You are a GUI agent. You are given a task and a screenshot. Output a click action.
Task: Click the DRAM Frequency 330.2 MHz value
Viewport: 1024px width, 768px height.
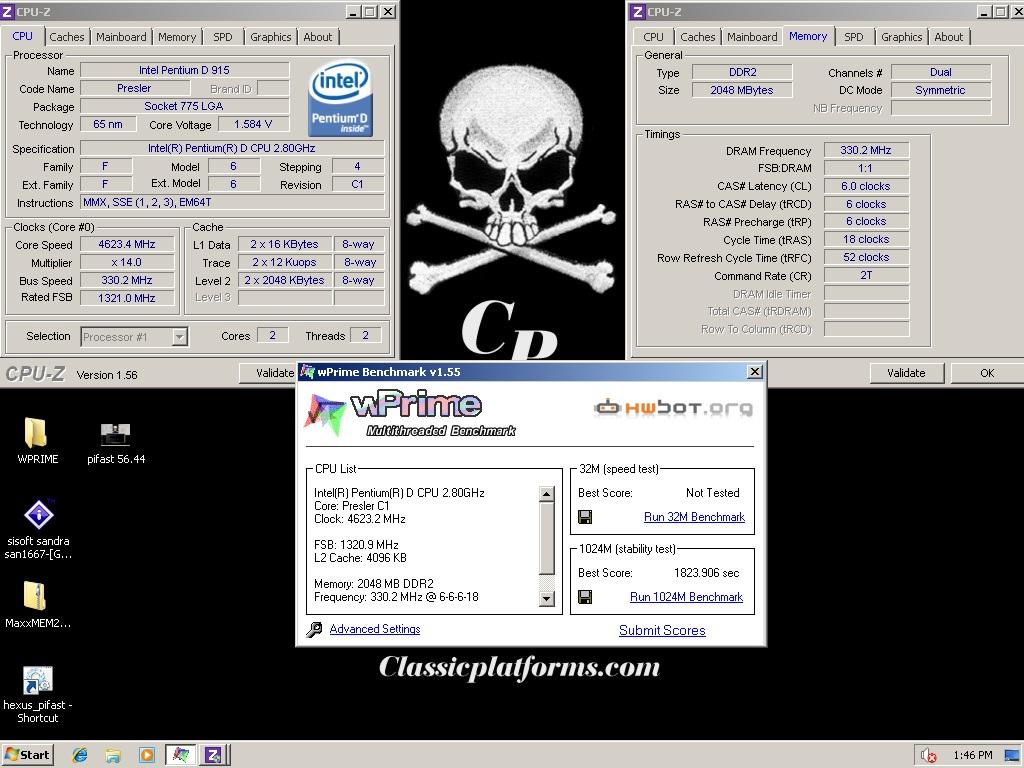pos(866,150)
